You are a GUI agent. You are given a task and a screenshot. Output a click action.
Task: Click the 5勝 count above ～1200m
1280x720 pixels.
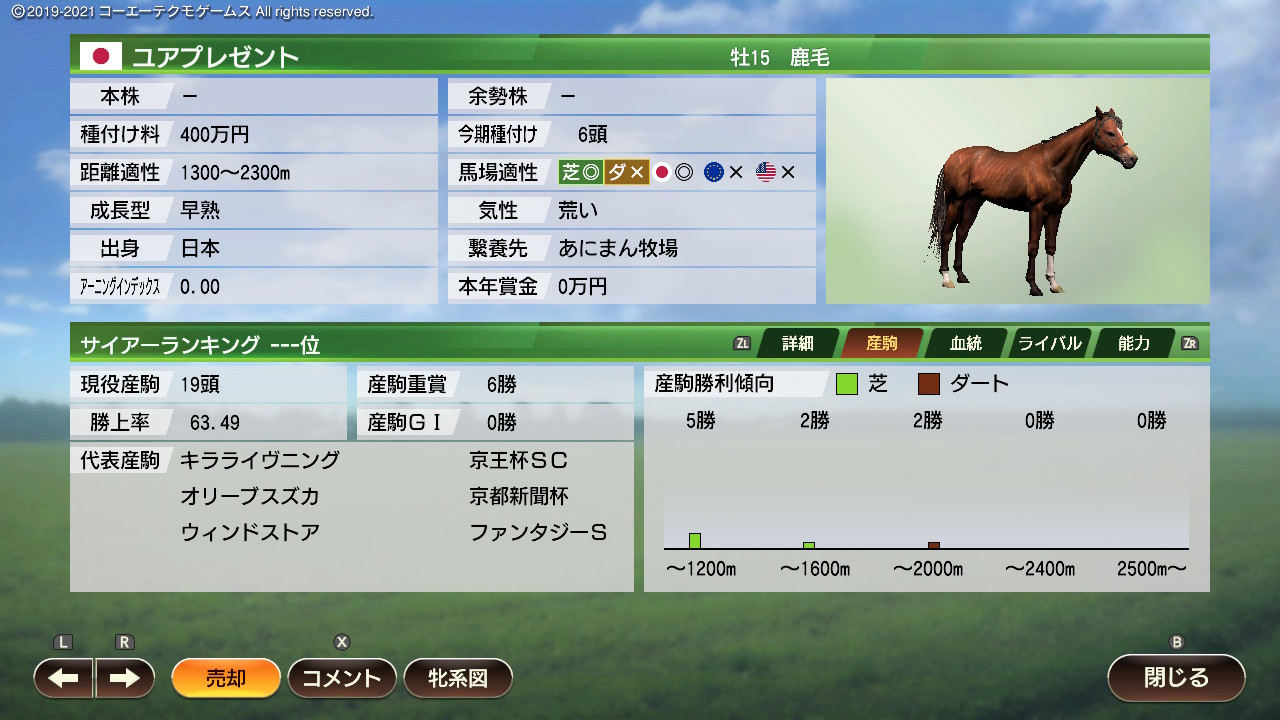click(701, 421)
